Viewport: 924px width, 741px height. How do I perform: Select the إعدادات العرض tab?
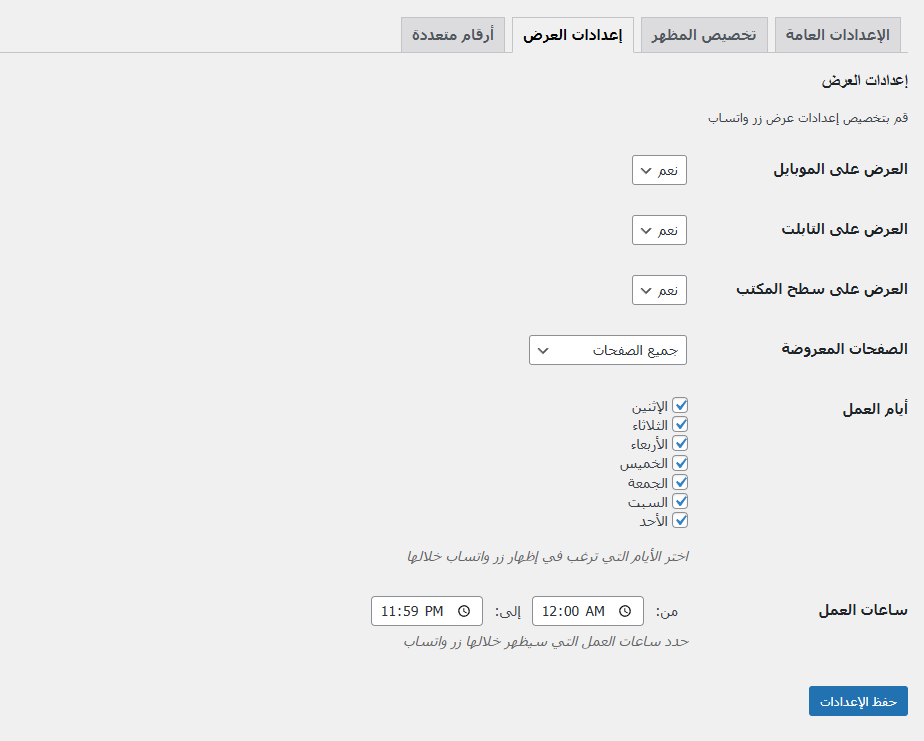coord(573,35)
